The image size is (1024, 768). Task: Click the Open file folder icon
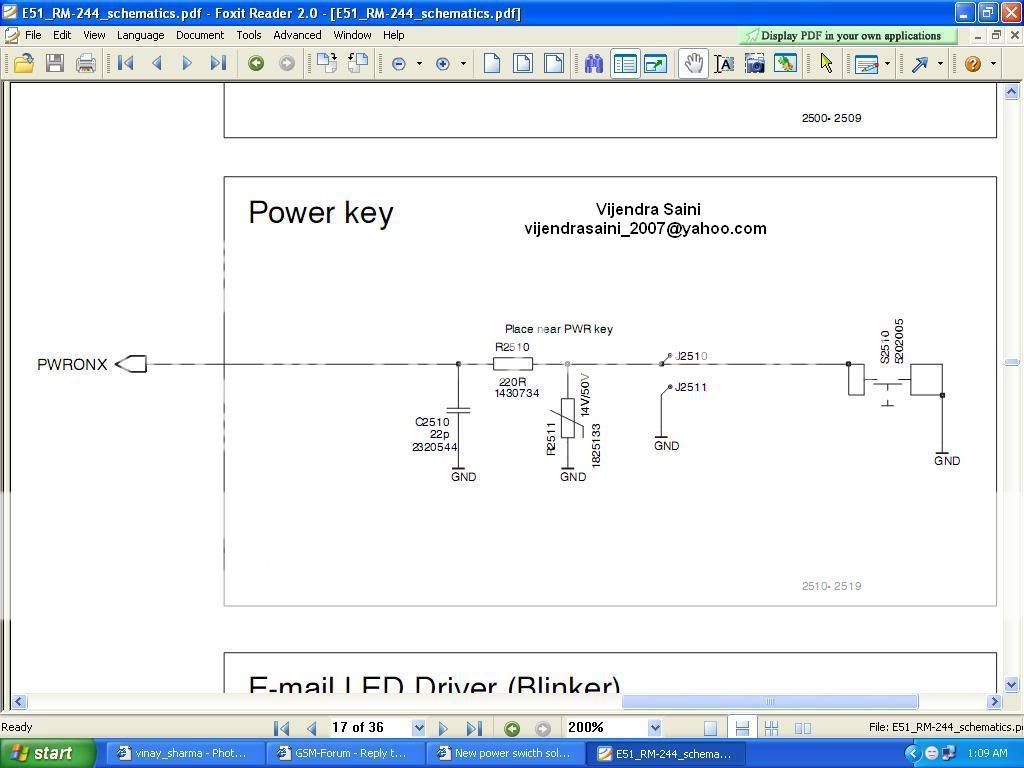[x=24, y=63]
